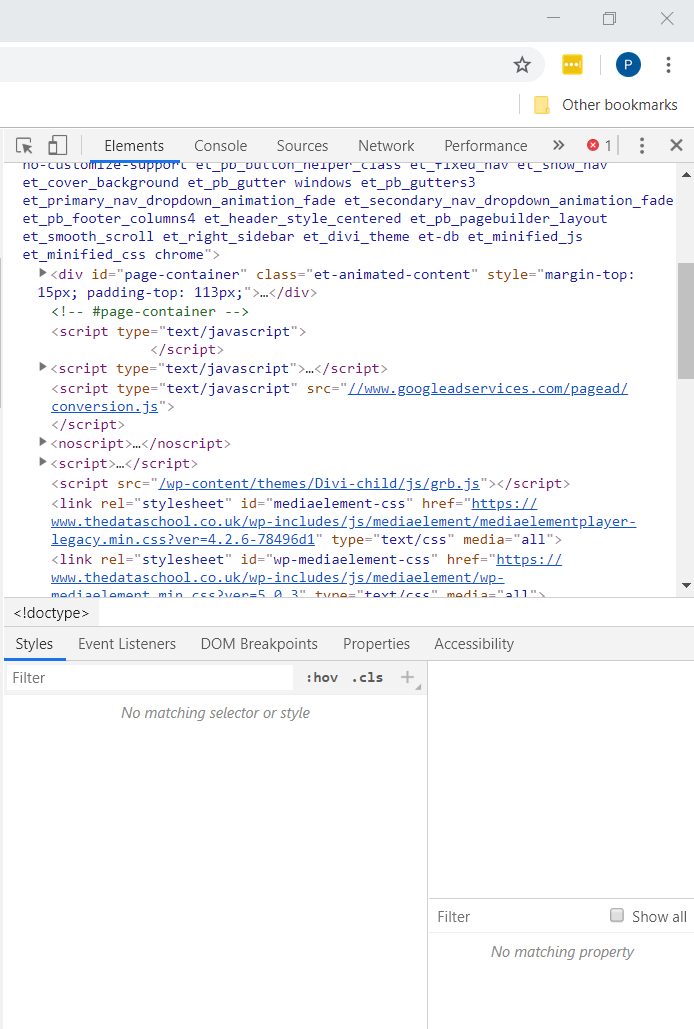
Task: Open Chrome's three-dot menu
Action: (x=668, y=64)
